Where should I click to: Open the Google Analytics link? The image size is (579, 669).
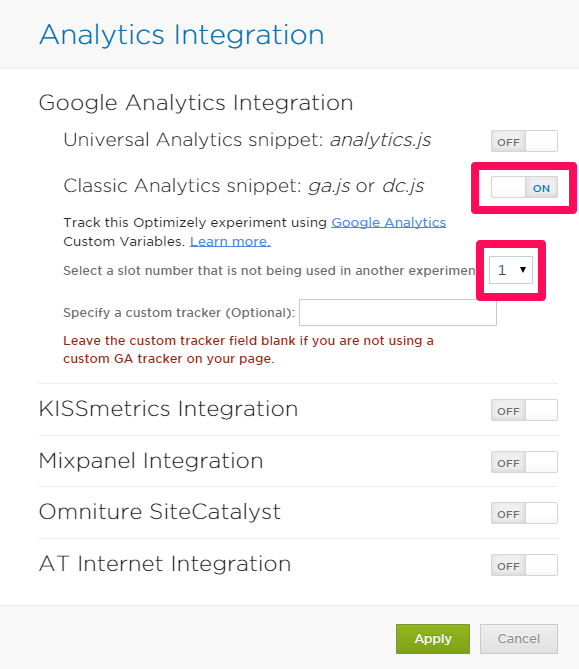[389, 222]
